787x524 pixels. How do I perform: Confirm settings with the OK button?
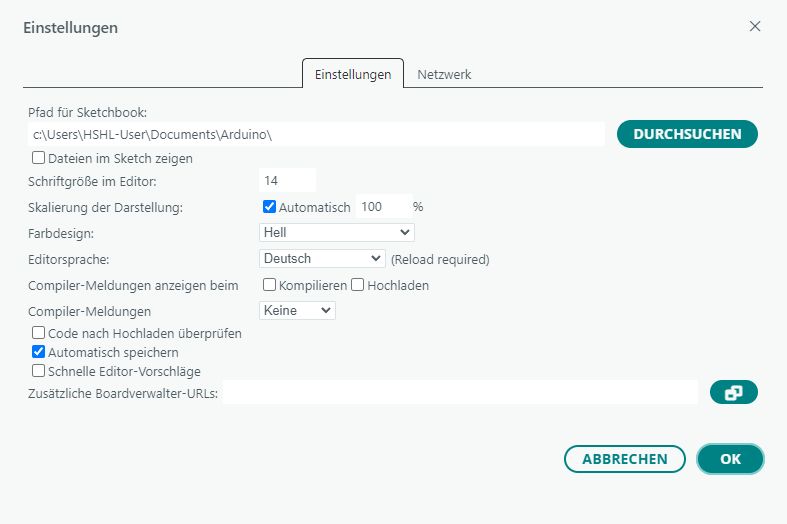[x=730, y=459]
